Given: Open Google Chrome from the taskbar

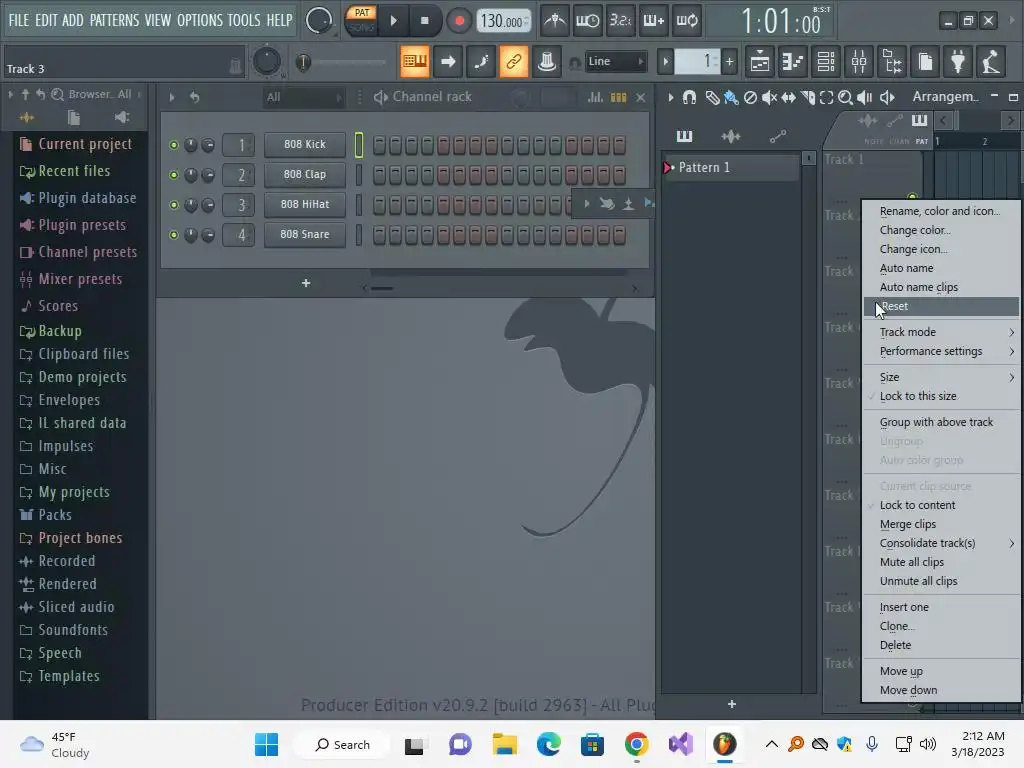Looking at the screenshot, I should [636, 744].
